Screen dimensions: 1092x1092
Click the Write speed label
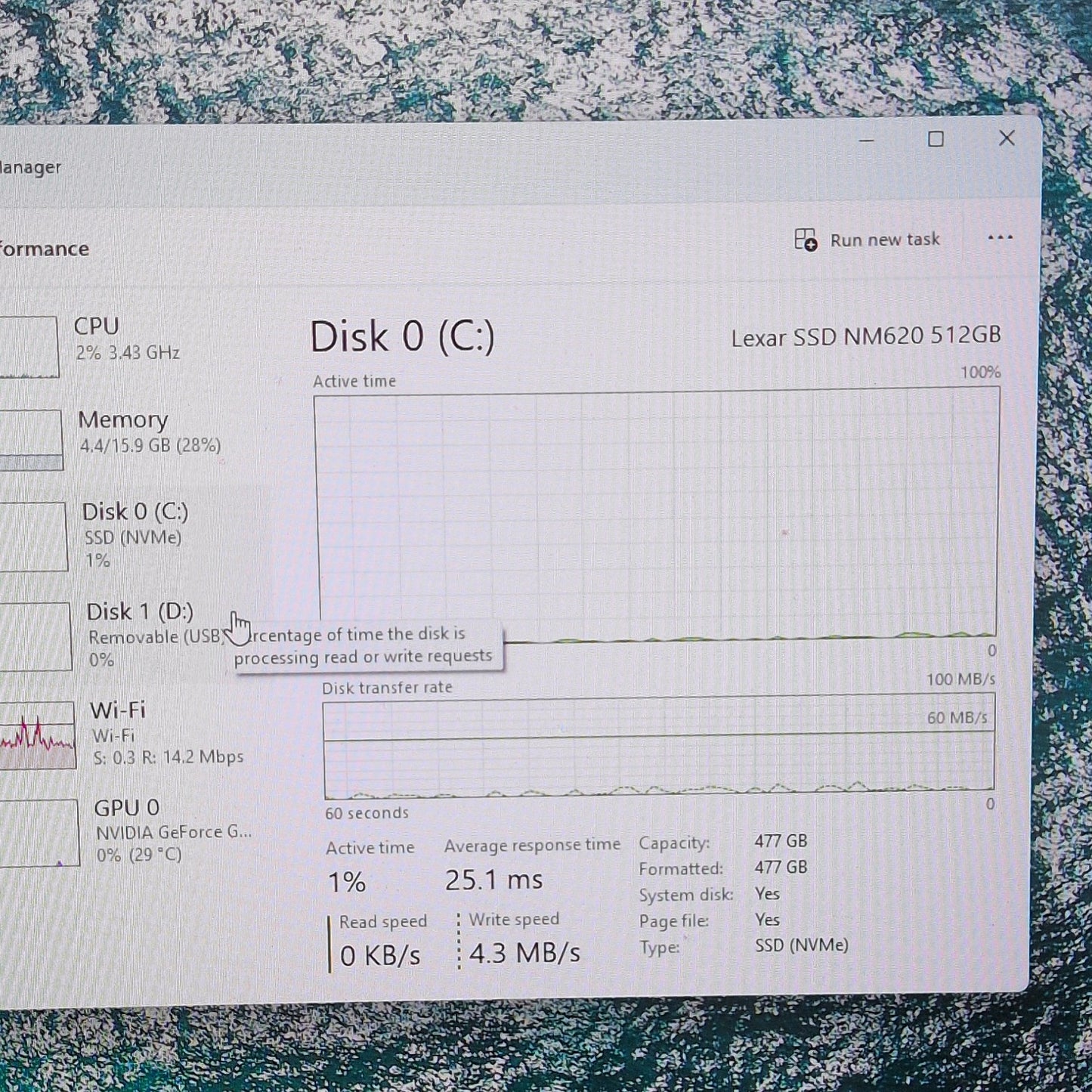[514, 920]
